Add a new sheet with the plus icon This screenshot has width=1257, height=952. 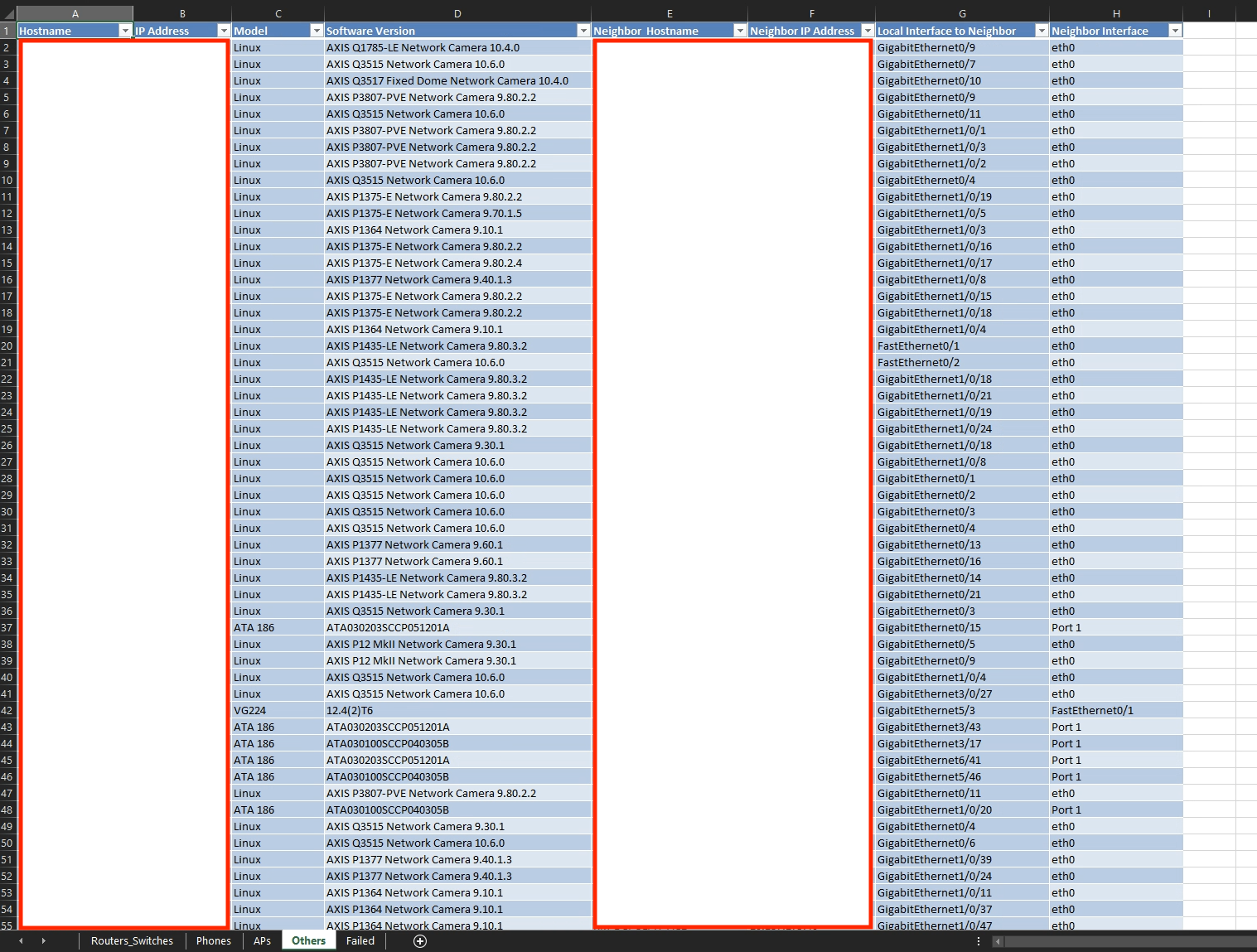click(420, 940)
